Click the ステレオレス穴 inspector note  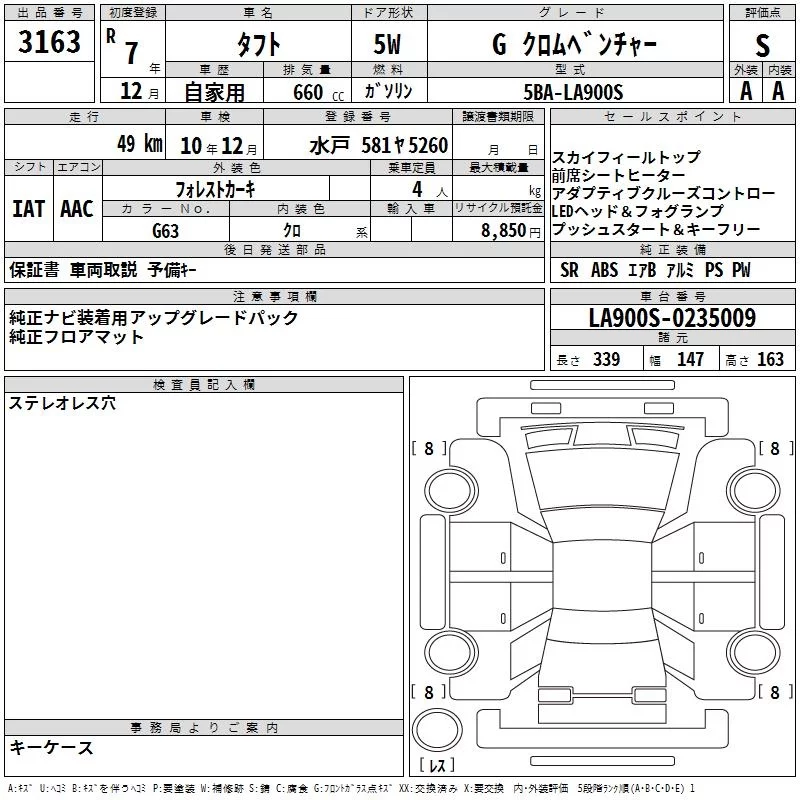(62, 403)
